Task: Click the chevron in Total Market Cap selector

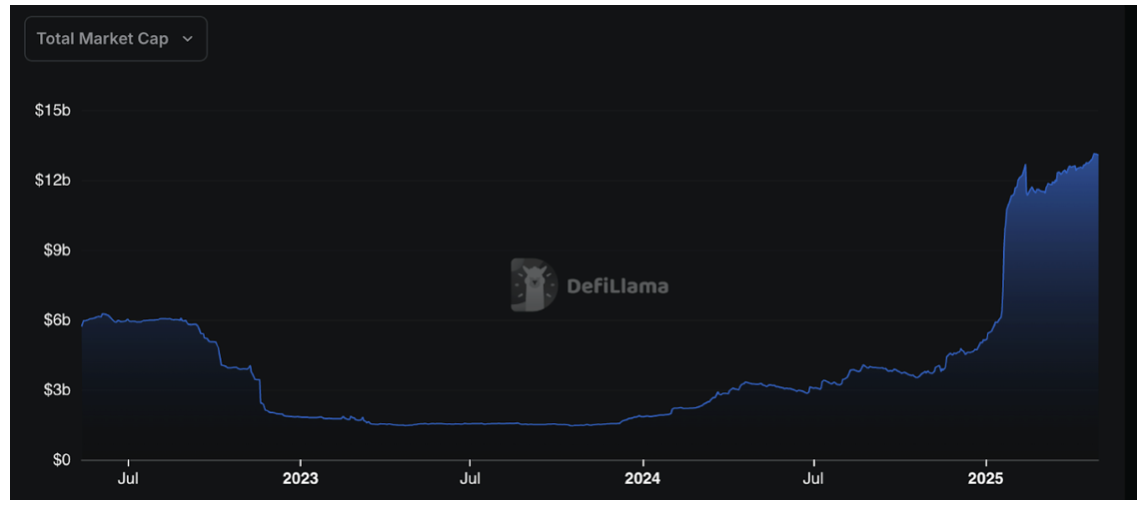Action: [187, 39]
